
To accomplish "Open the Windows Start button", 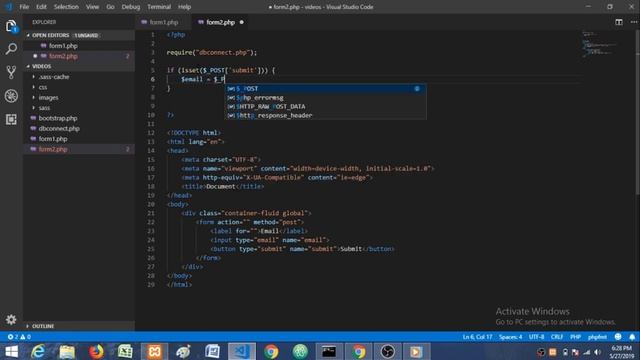I will [x=11, y=351].
